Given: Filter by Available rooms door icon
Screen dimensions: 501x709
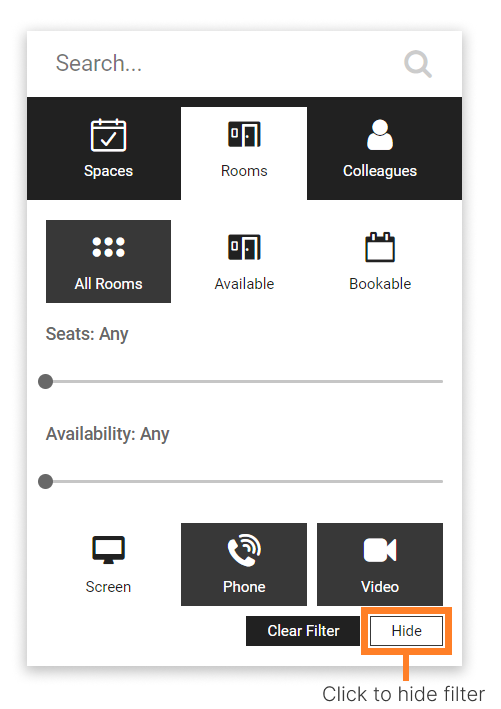Looking at the screenshot, I should 244,261.
